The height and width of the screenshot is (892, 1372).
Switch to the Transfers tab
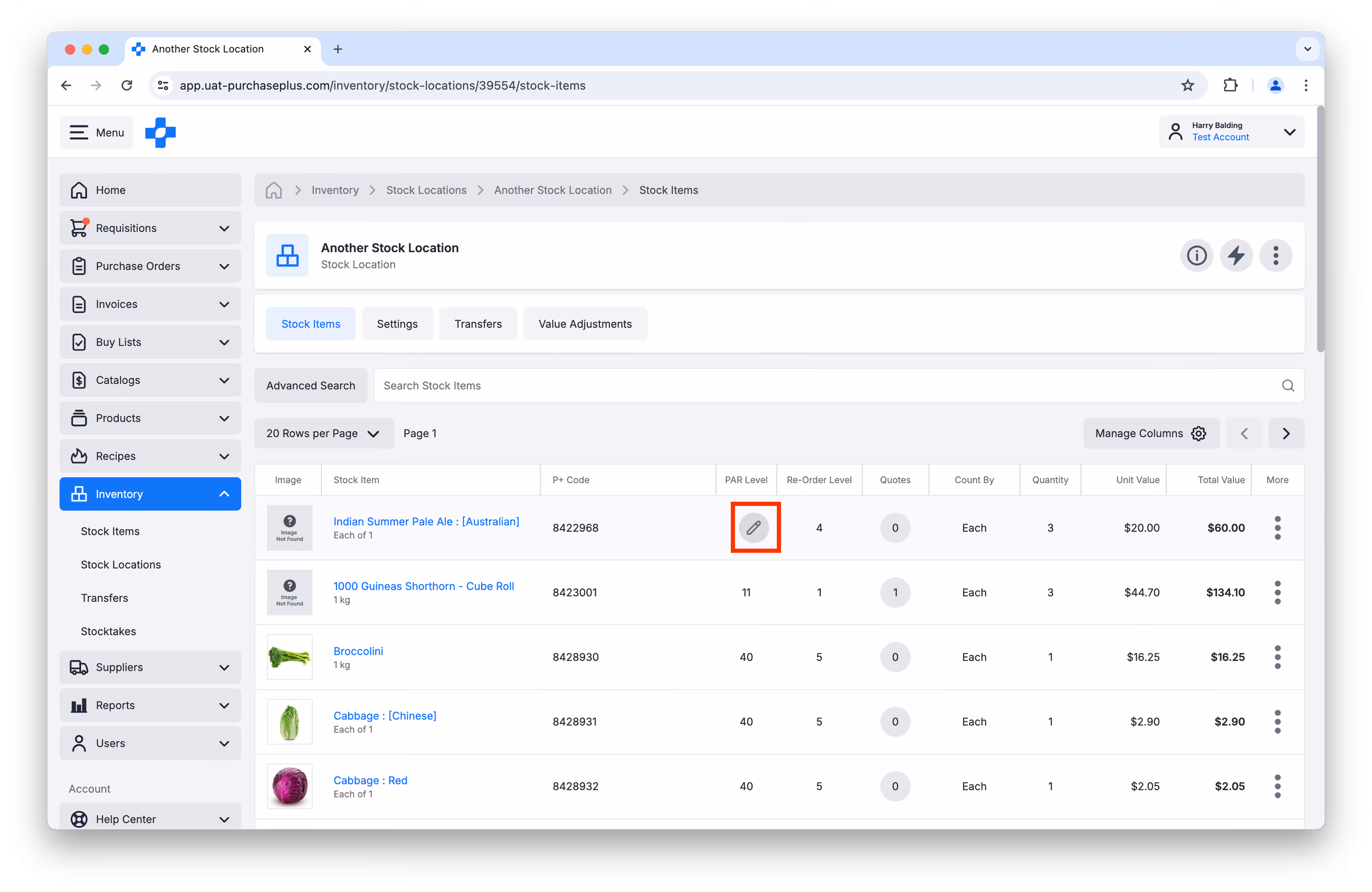tap(478, 324)
